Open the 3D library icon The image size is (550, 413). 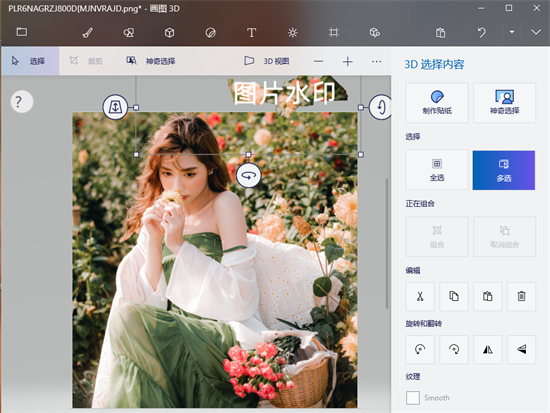[375, 33]
